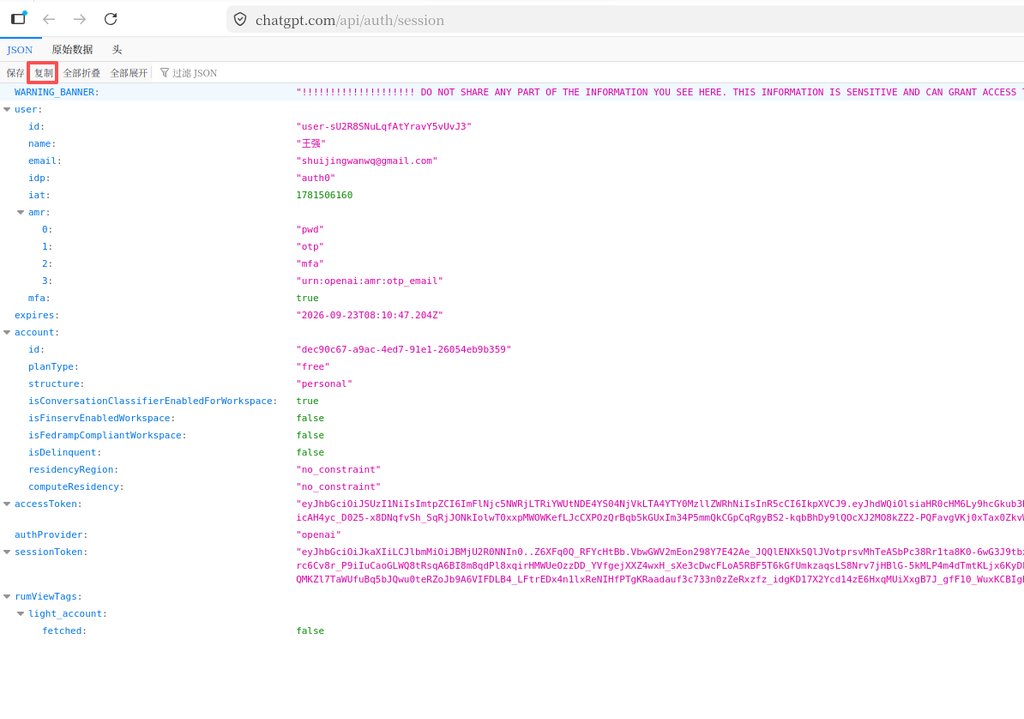The width and height of the screenshot is (1024, 719).
Task: Click the planType value free
Action: [313, 367]
